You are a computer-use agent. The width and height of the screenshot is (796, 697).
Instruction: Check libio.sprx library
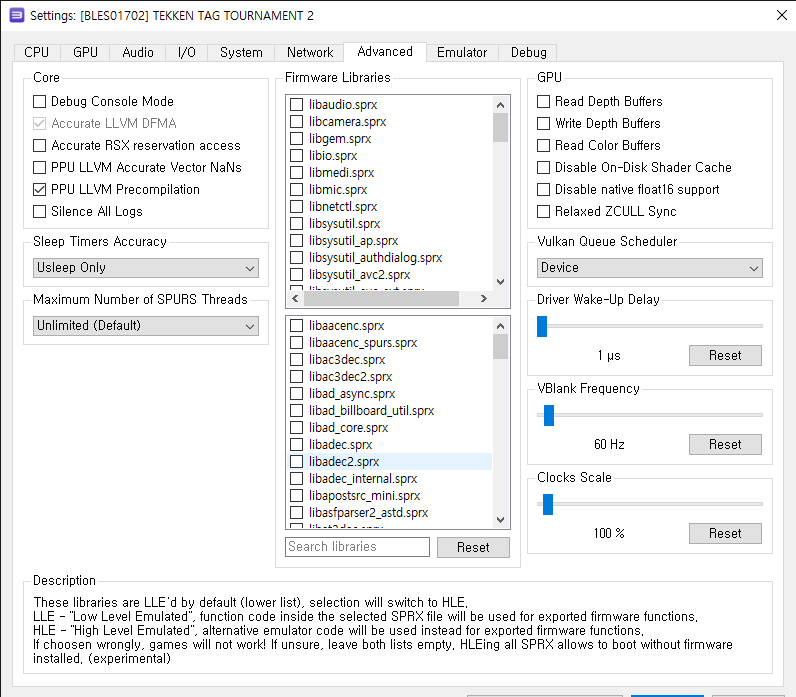(296, 156)
